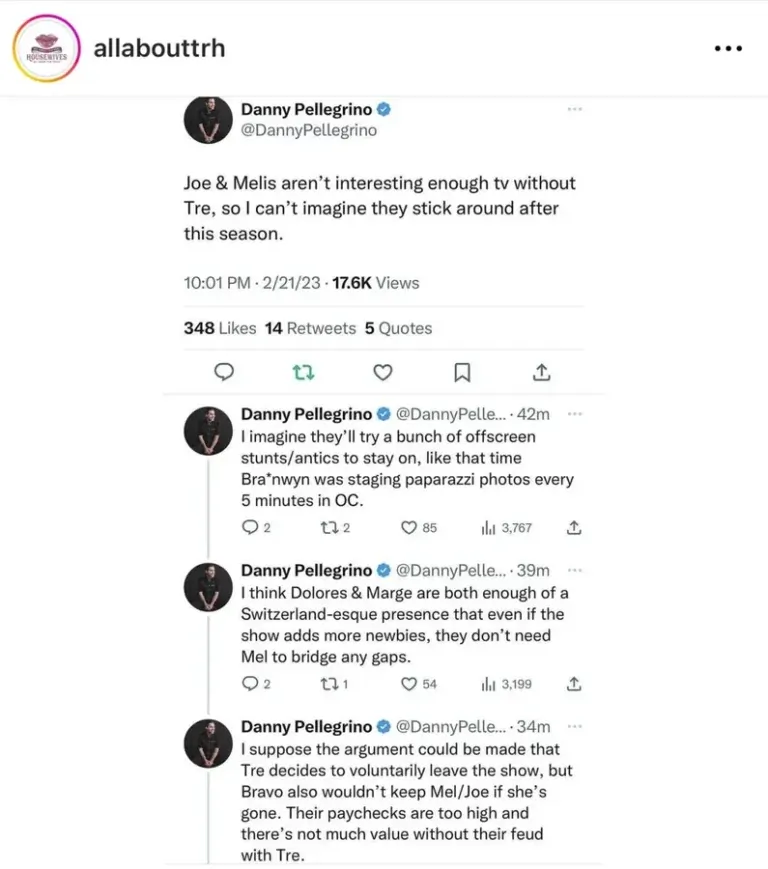This screenshot has width=768, height=869.
Task: Tap Danny Pellegrino's avatar on the 42m reply
Action: click(208, 431)
